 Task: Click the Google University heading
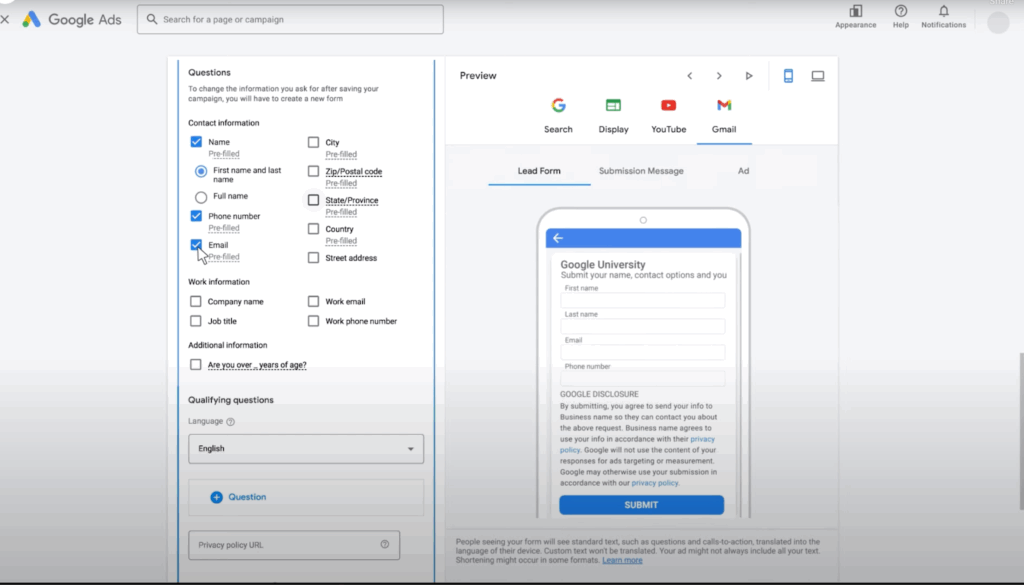point(603,264)
